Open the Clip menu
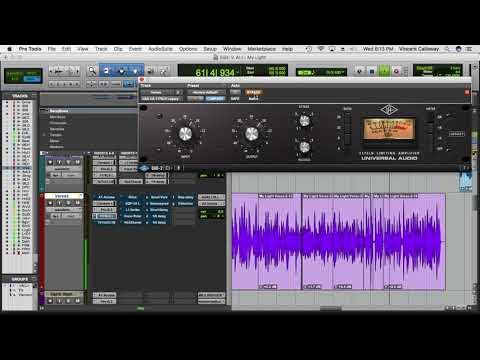This screenshot has height=360, width=480. point(118,49)
